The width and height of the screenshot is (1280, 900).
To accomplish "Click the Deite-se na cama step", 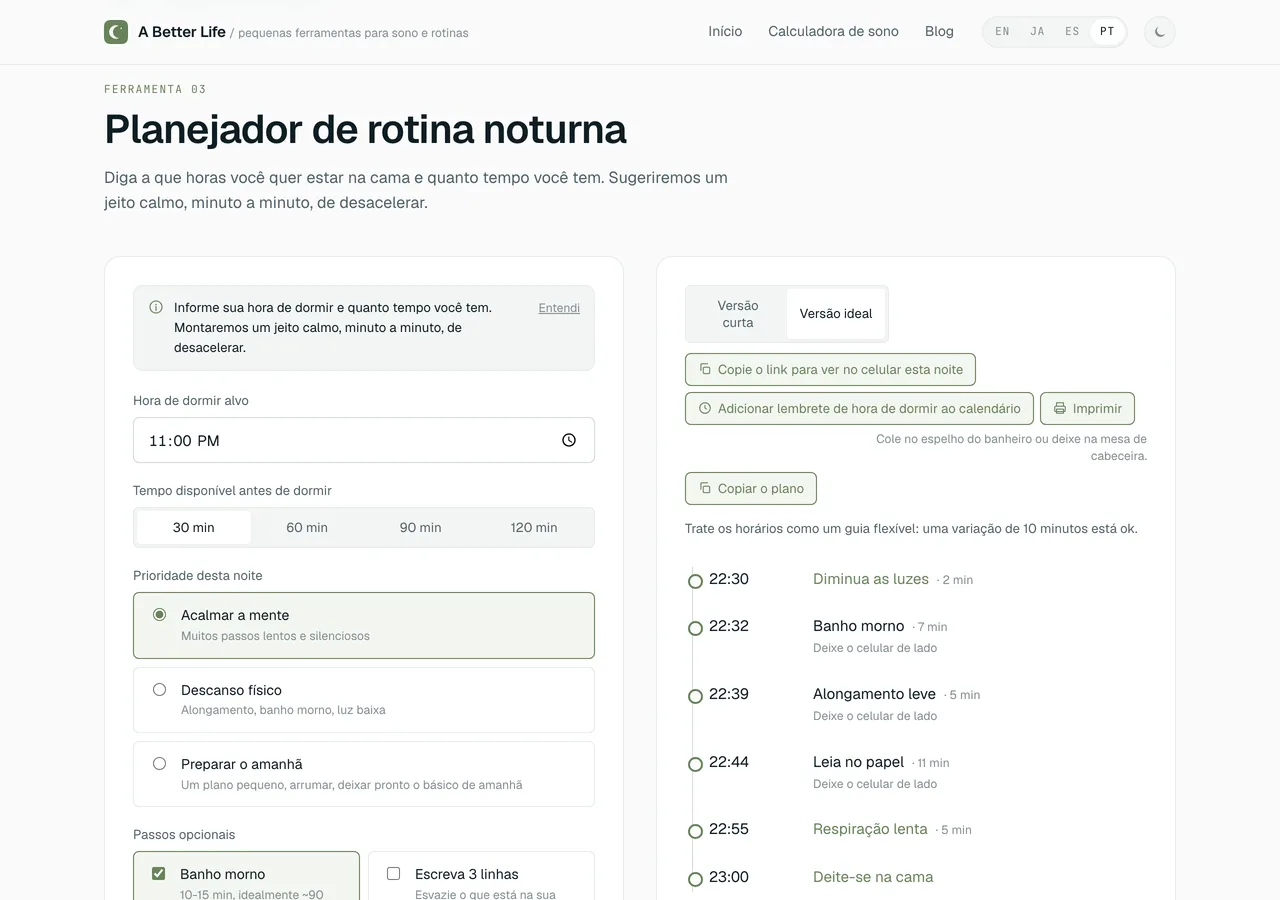I will point(873,877).
